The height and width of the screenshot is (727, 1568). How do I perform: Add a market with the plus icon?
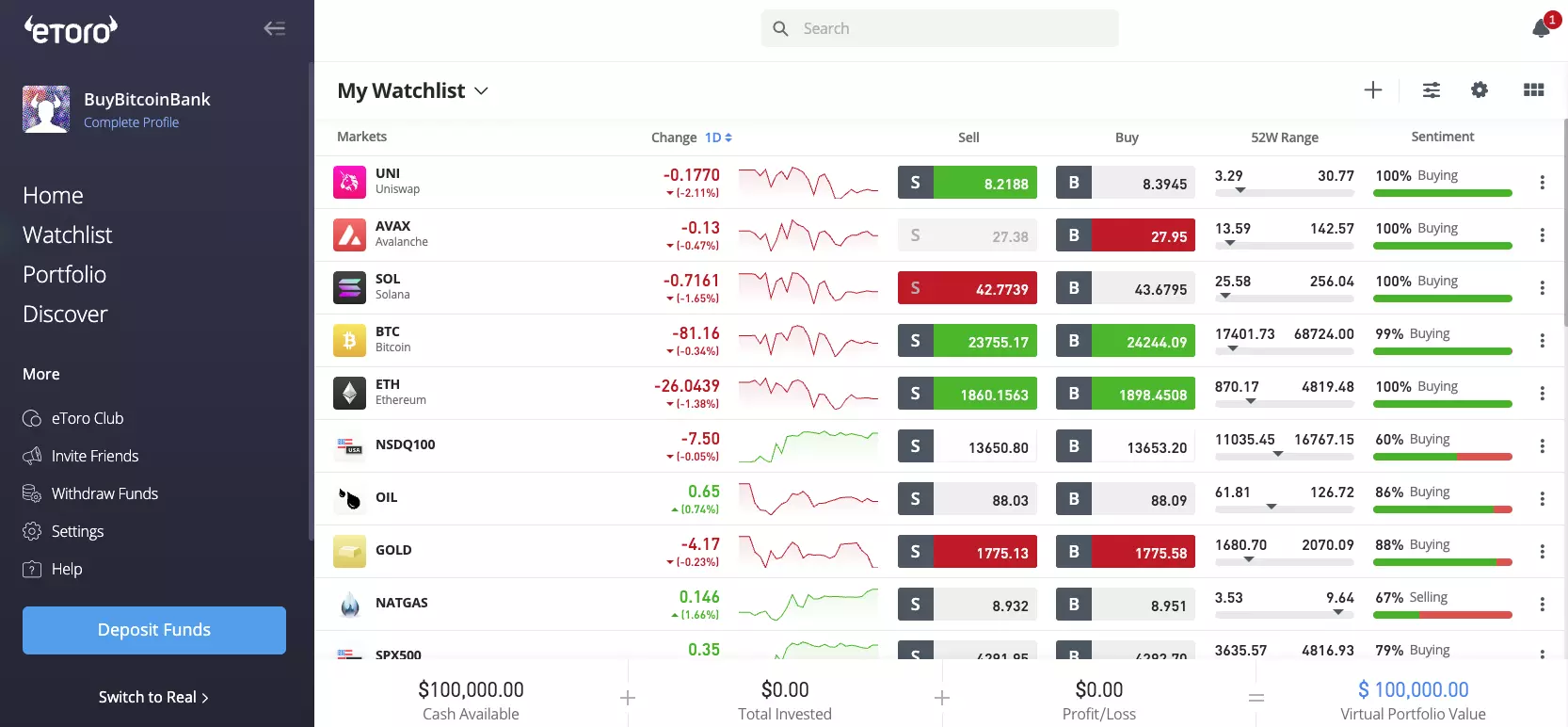click(1373, 89)
